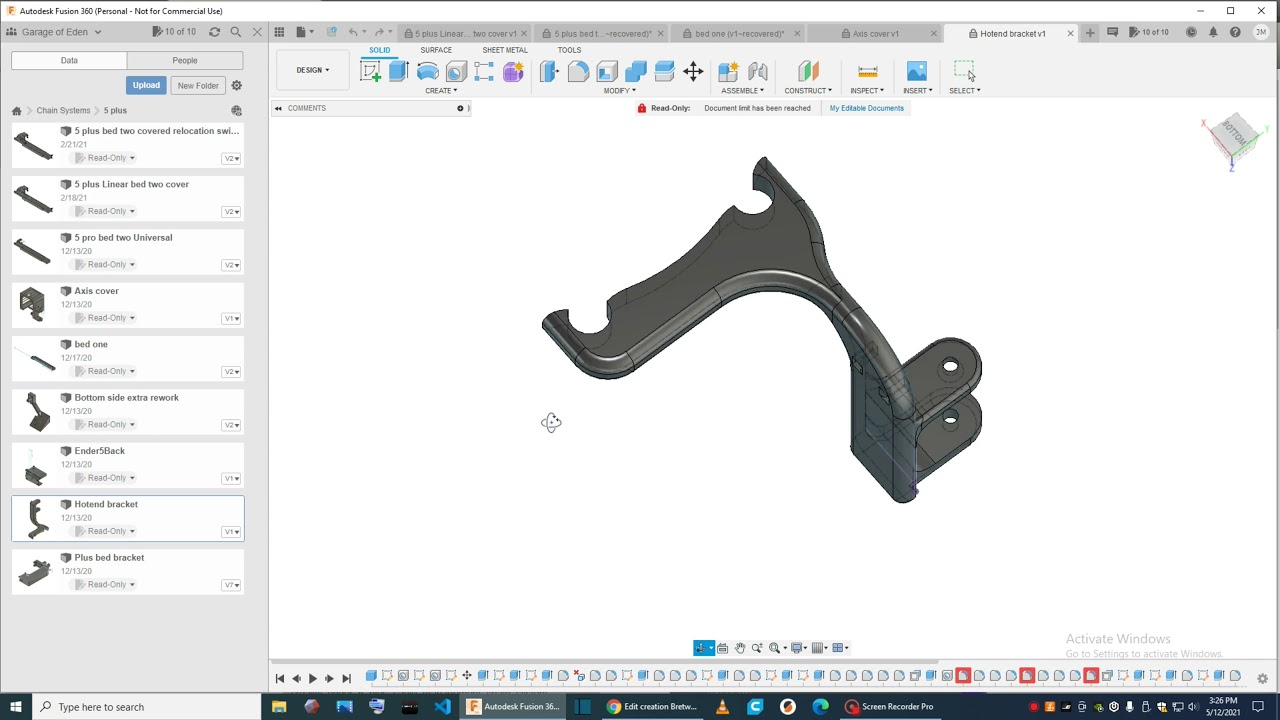Viewport: 1280px width, 720px height.
Task: Click the data panel settings gear
Action: pos(237,85)
